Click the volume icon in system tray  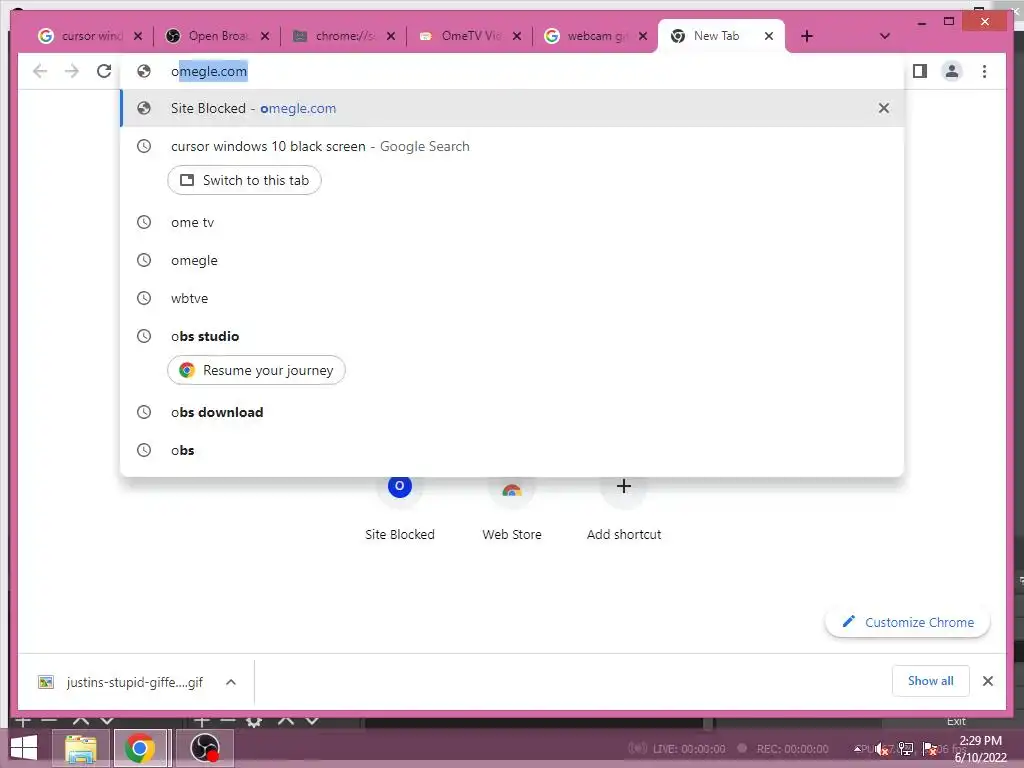(x=881, y=749)
